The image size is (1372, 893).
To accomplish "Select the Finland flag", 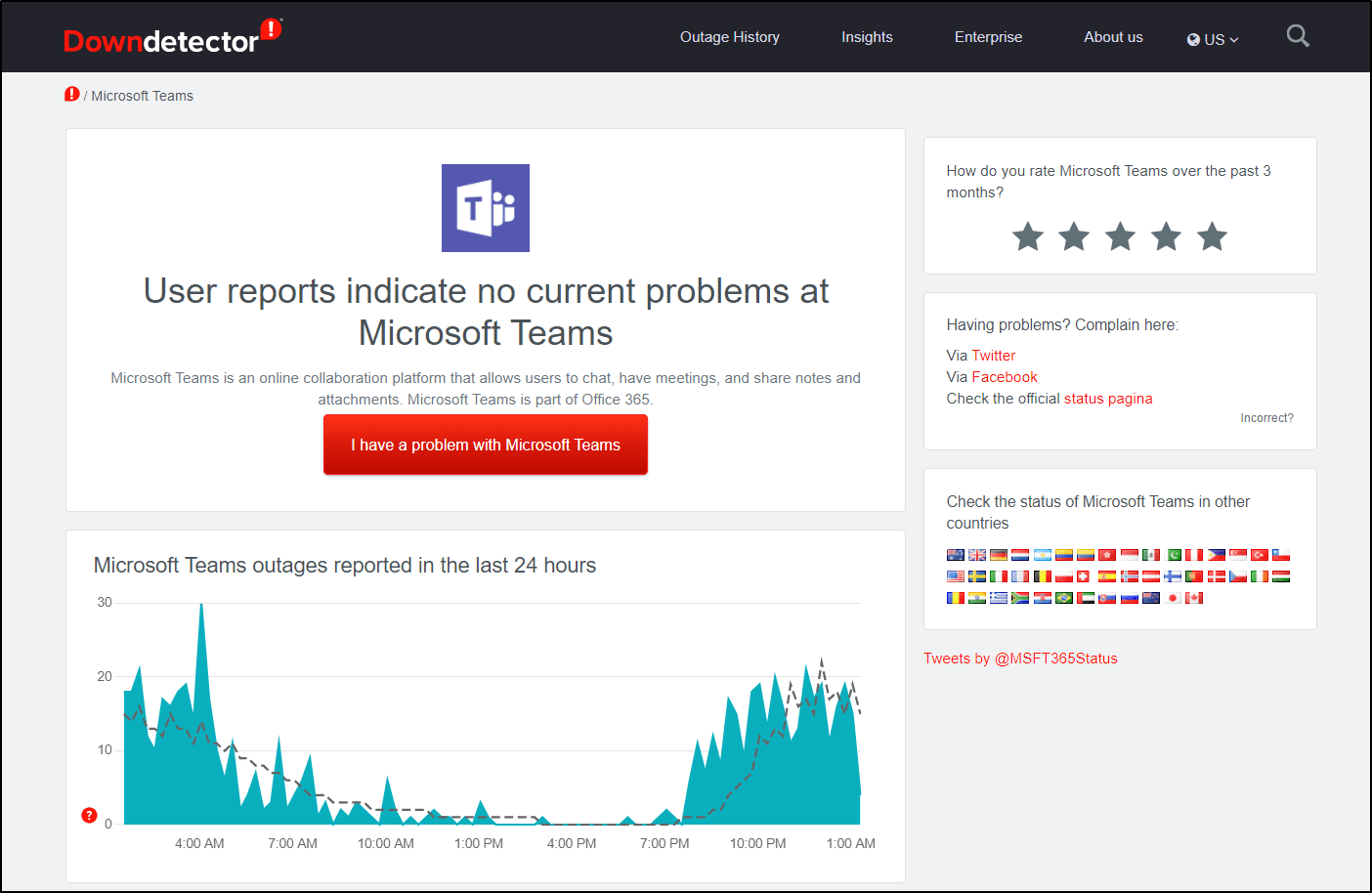I will [1173, 576].
